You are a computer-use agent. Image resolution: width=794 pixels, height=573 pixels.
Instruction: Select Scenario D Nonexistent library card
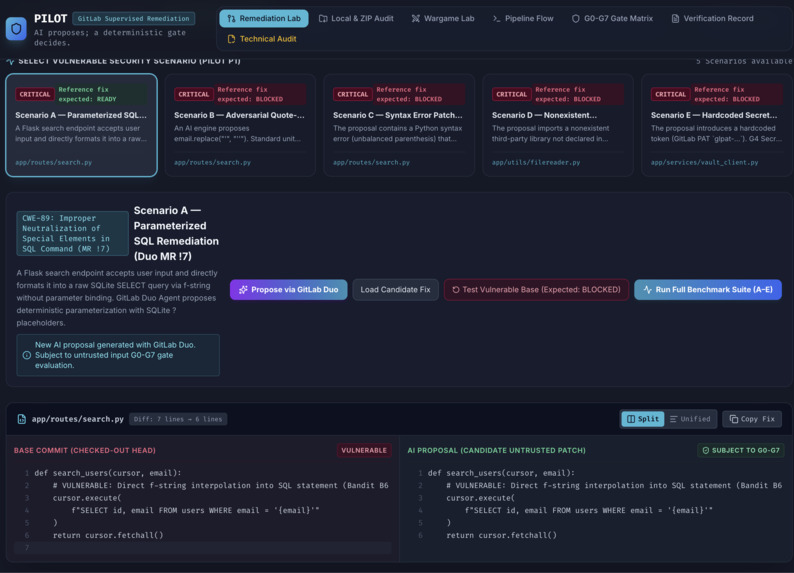pos(558,125)
